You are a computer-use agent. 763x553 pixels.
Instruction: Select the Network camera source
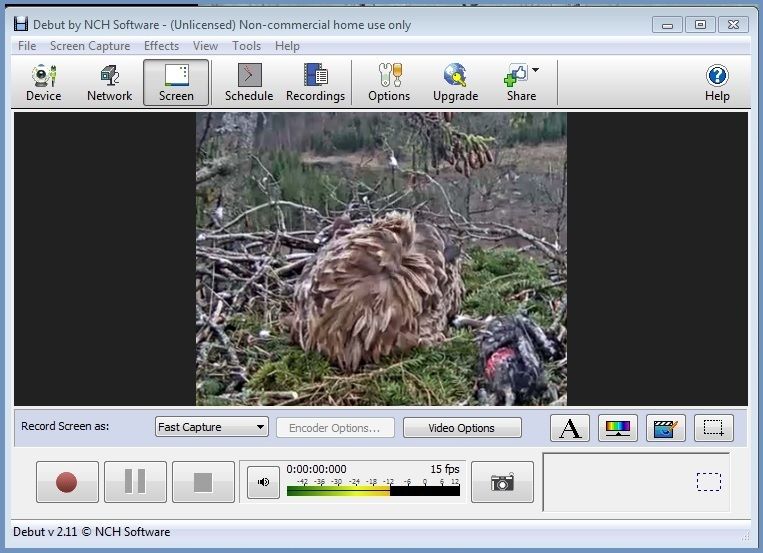(x=109, y=83)
